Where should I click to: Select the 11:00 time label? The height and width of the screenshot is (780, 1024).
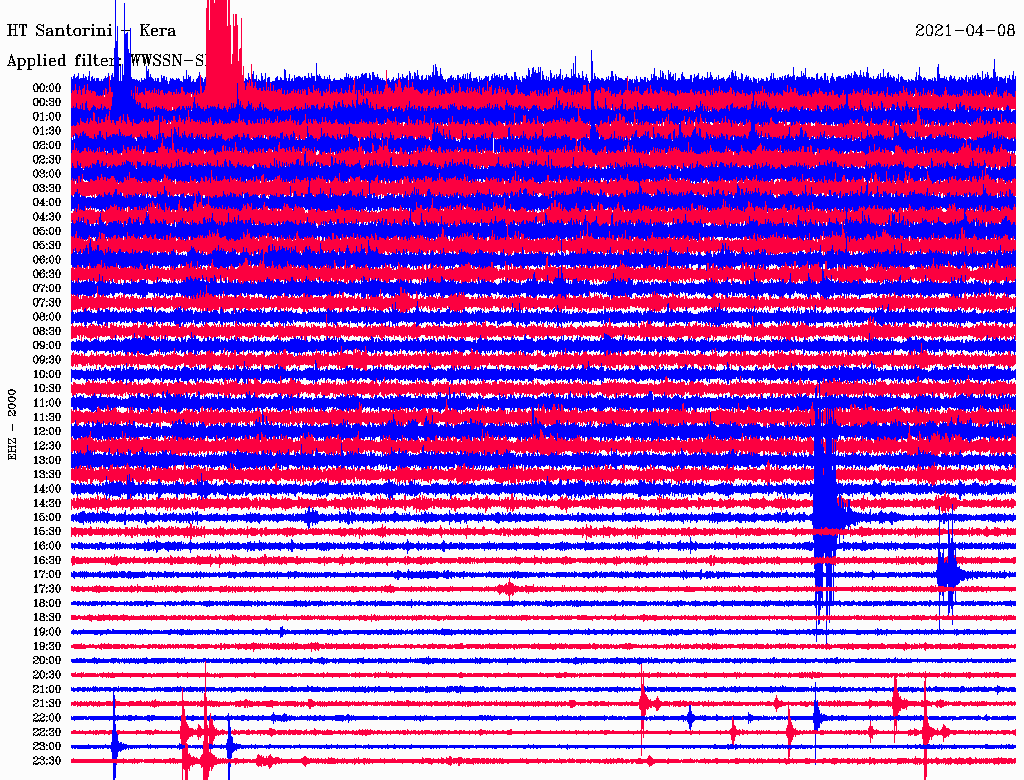47,403
